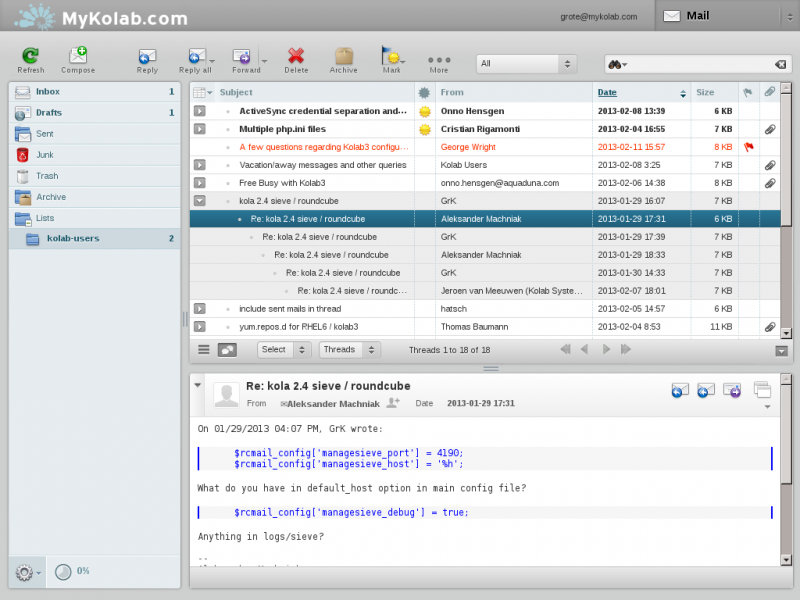800x600 pixels.
Task: Click reply-all icon in message preview header
Action: click(x=706, y=390)
